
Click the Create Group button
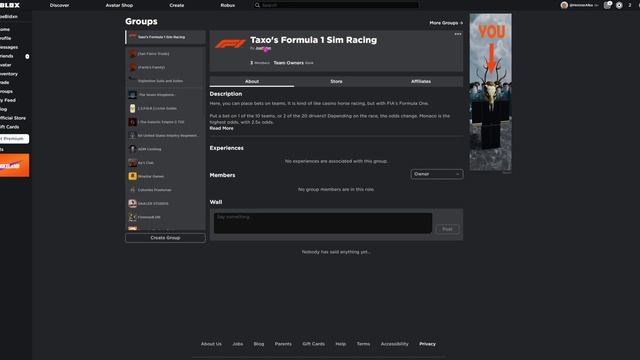[x=165, y=238]
